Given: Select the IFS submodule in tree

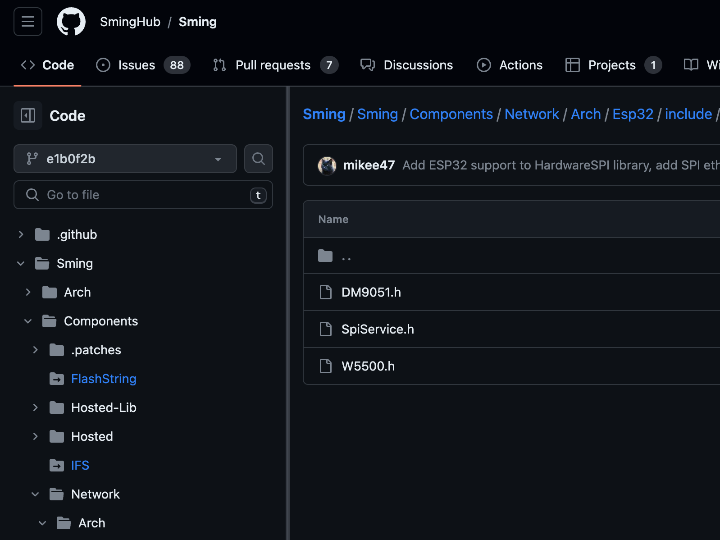Looking at the screenshot, I should [80, 466].
